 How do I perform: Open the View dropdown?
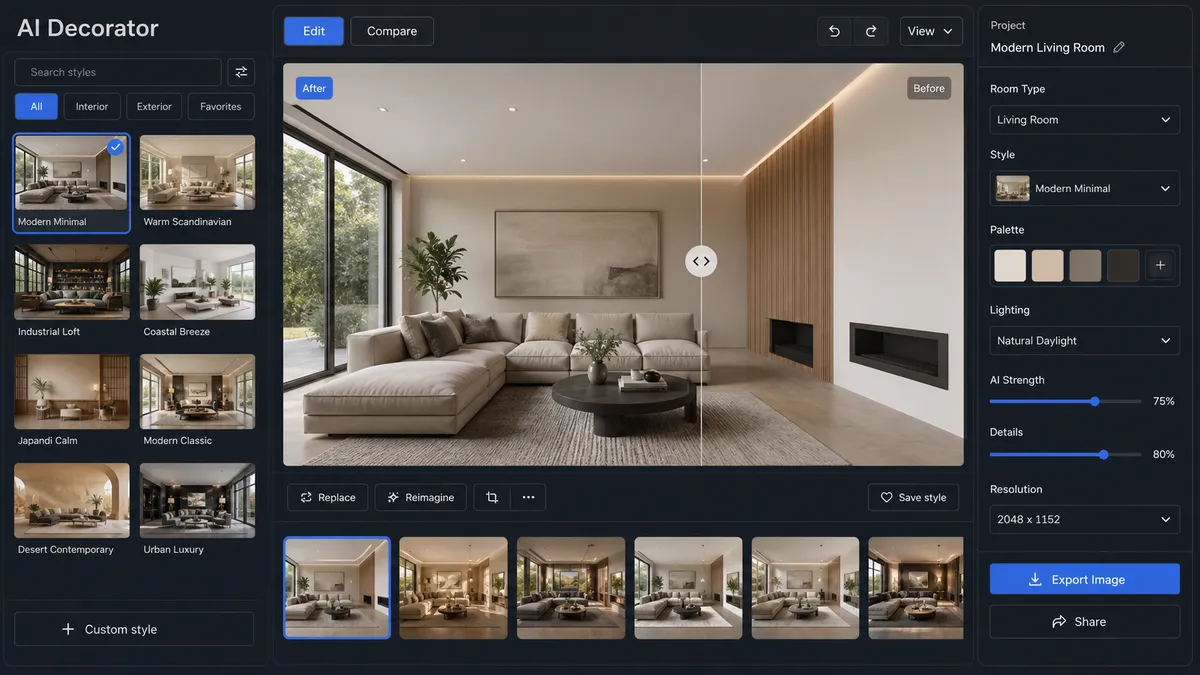tap(930, 31)
